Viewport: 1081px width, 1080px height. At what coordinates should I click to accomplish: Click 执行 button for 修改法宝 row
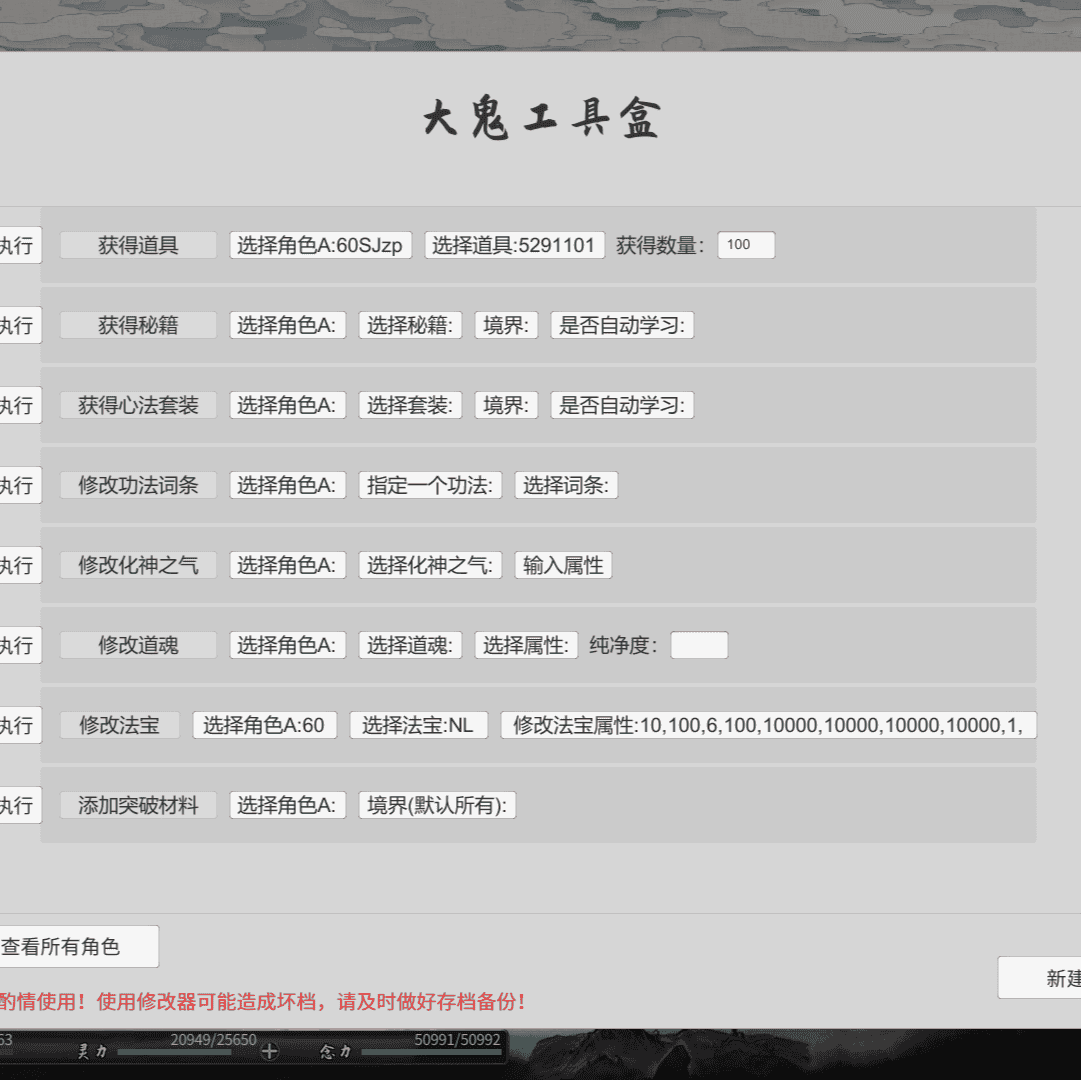pyautogui.click(x=19, y=724)
